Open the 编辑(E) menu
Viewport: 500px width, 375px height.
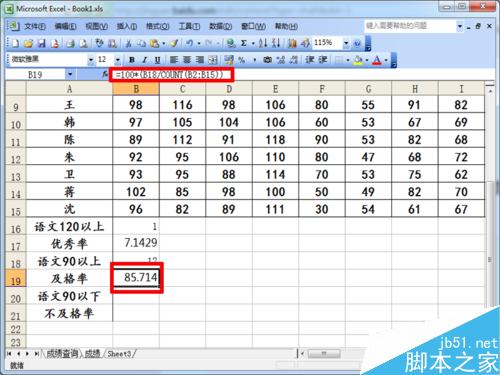(x=65, y=26)
